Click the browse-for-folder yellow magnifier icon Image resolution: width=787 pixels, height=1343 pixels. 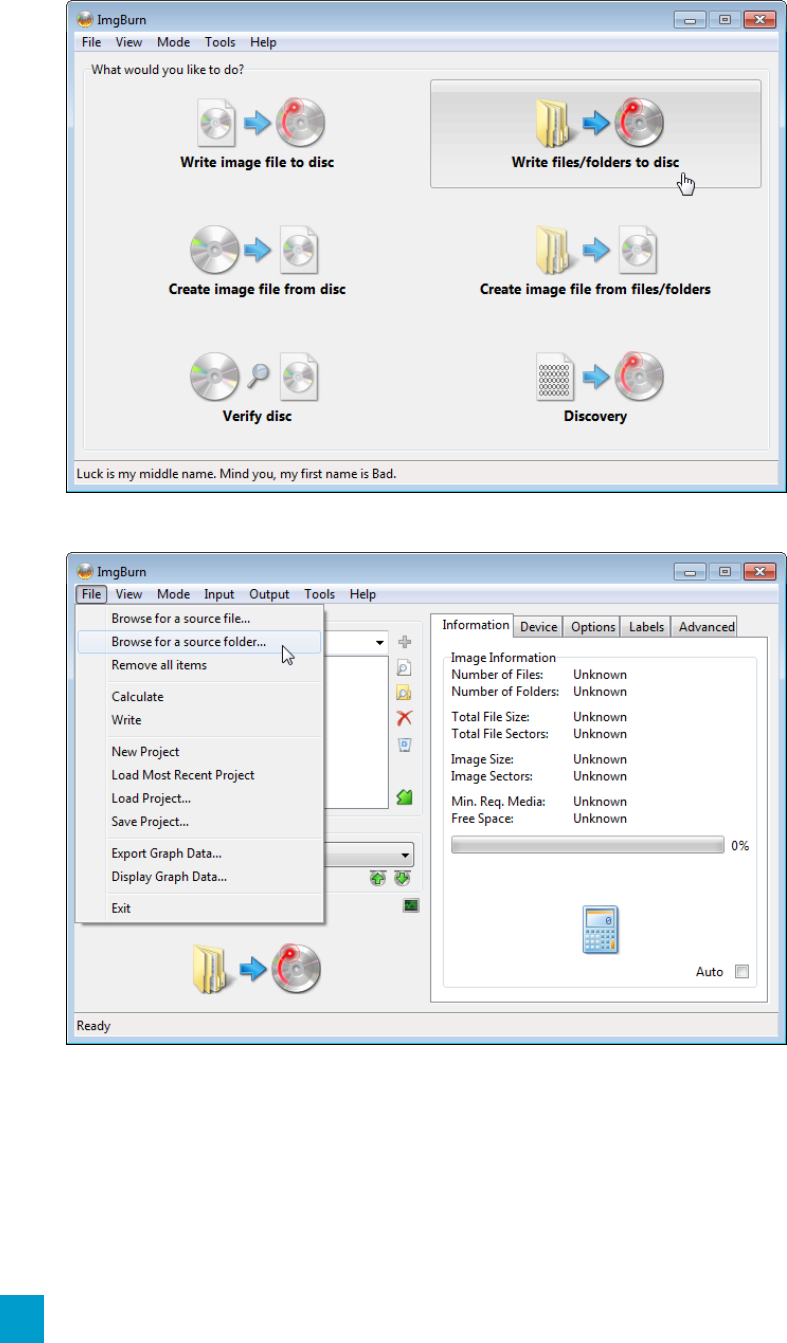coord(405,693)
